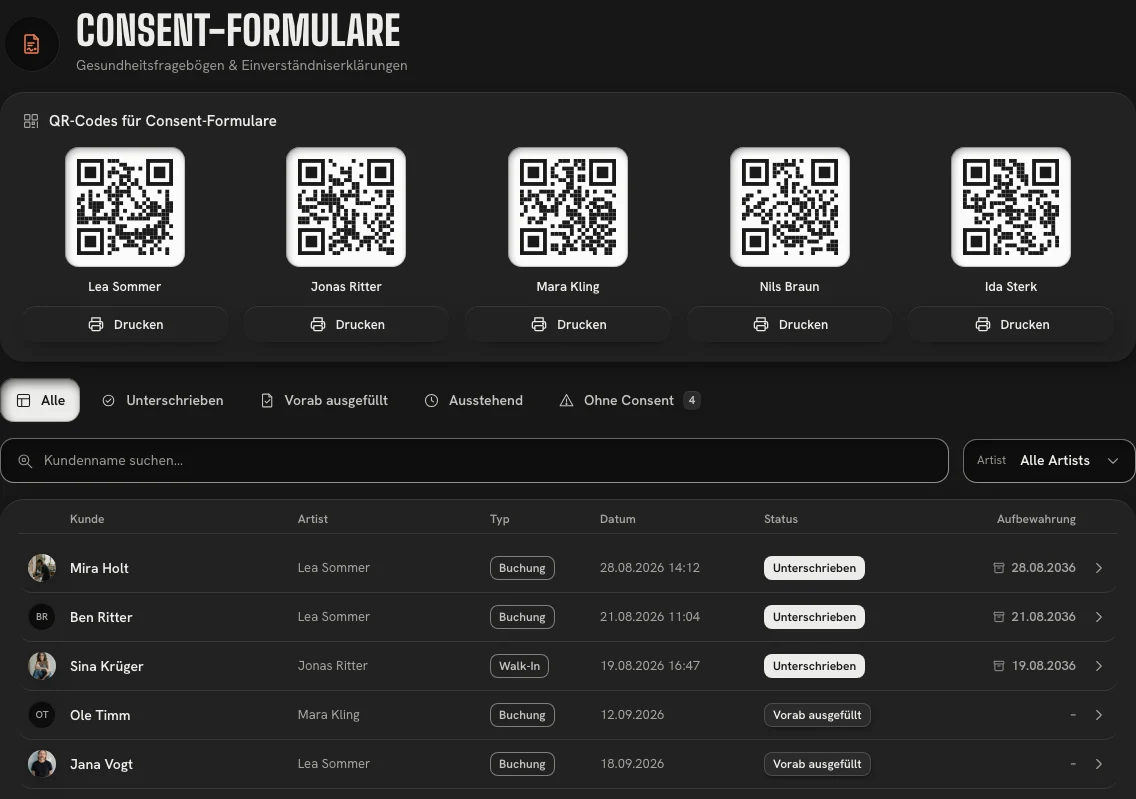Click printer icon in Mara Kling's Drucken button
The width and height of the screenshot is (1136, 799).
[539, 325]
